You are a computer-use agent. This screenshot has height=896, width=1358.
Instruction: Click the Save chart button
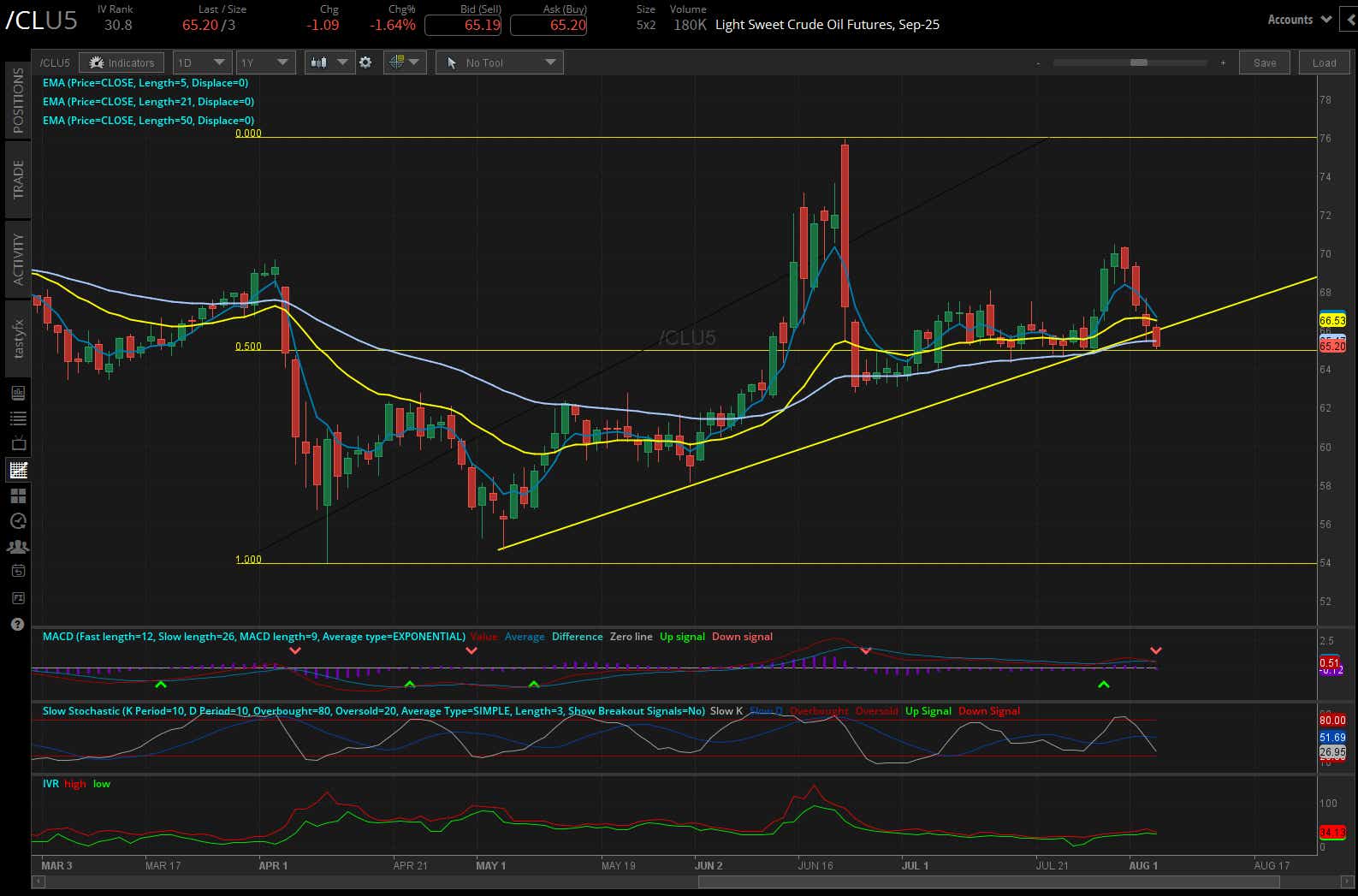pyautogui.click(x=1265, y=62)
